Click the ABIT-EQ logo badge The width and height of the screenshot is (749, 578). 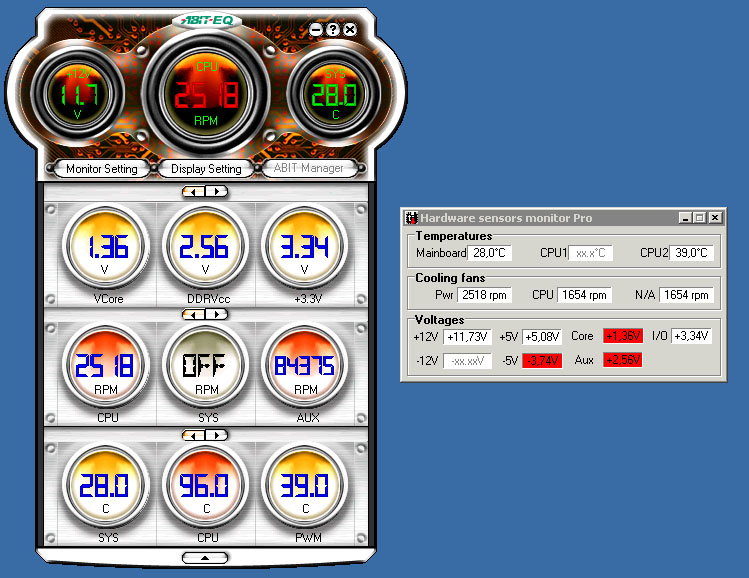tap(206, 21)
